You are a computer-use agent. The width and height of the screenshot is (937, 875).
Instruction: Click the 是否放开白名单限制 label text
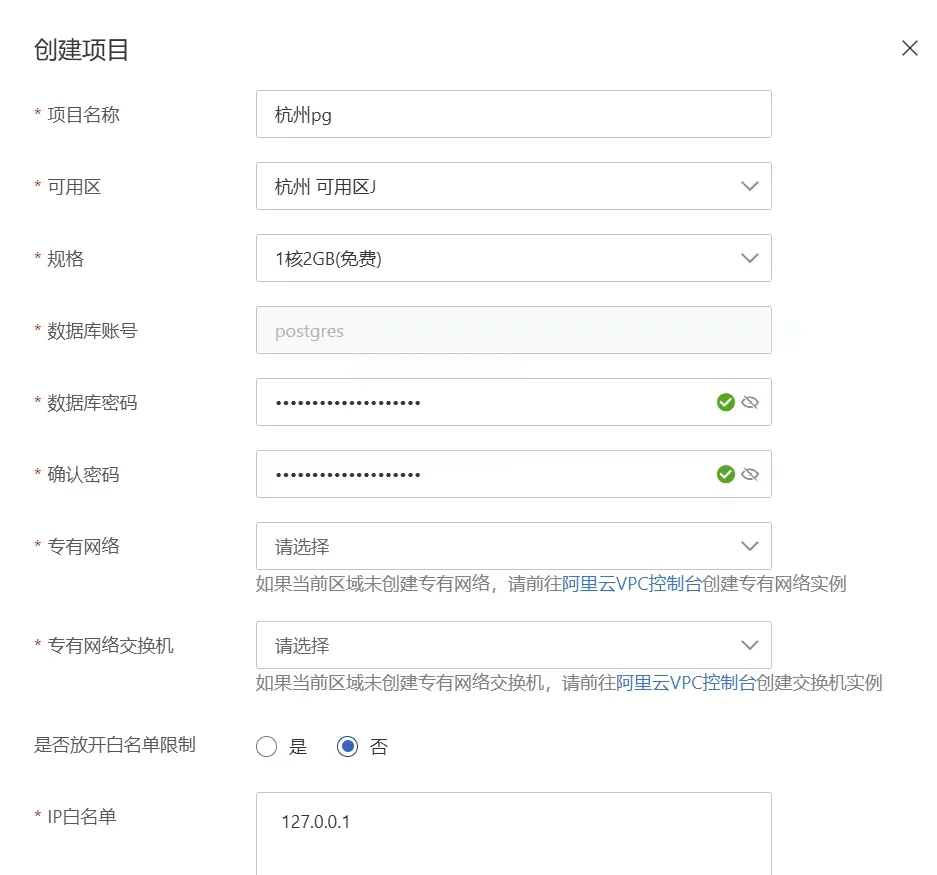tap(115, 745)
